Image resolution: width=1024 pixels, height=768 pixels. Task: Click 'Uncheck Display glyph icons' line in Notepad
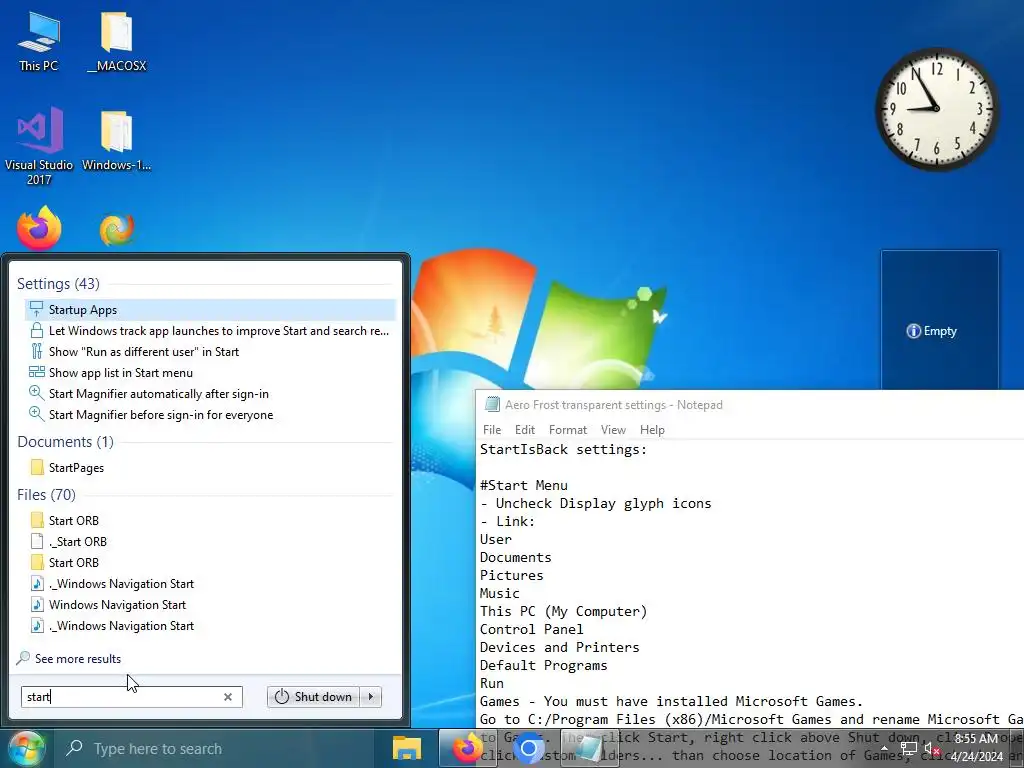point(596,504)
